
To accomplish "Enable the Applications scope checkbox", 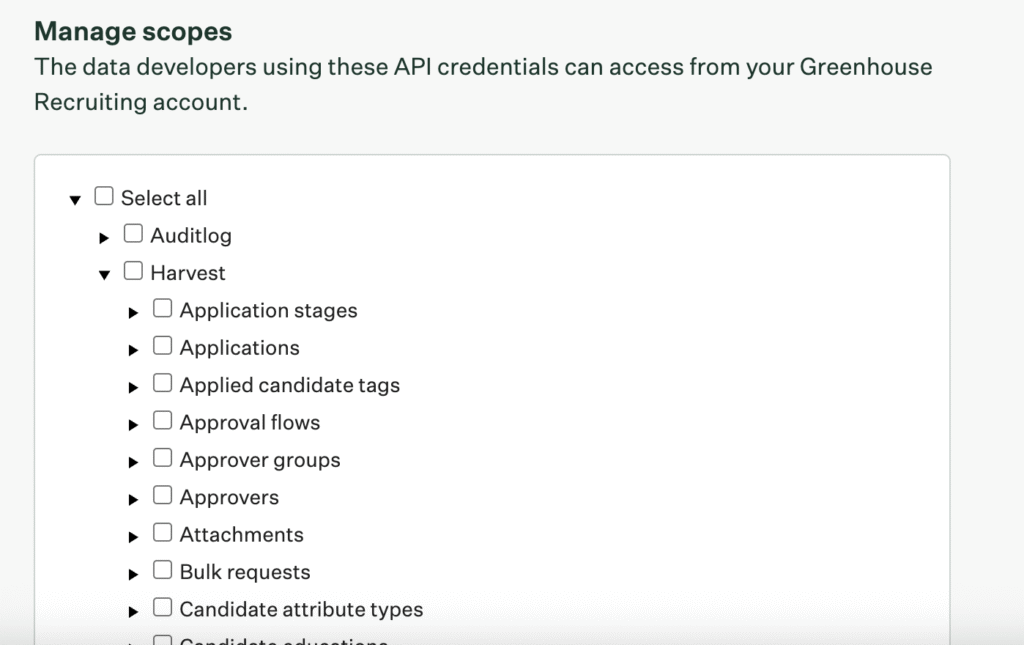I will coord(162,346).
